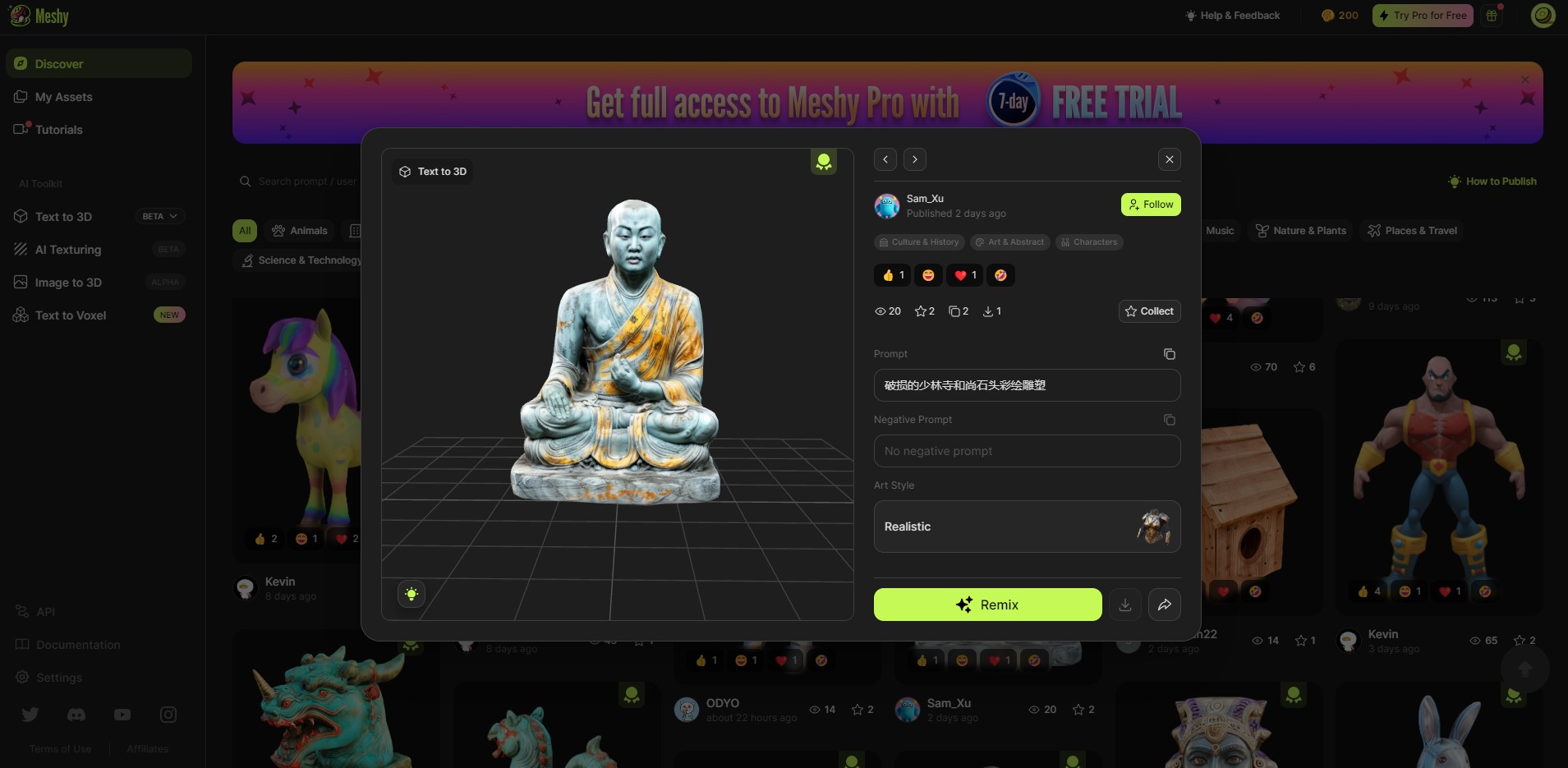This screenshot has width=1568, height=768.
Task: Open the Affiliates link
Action: (x=148, y=749)
